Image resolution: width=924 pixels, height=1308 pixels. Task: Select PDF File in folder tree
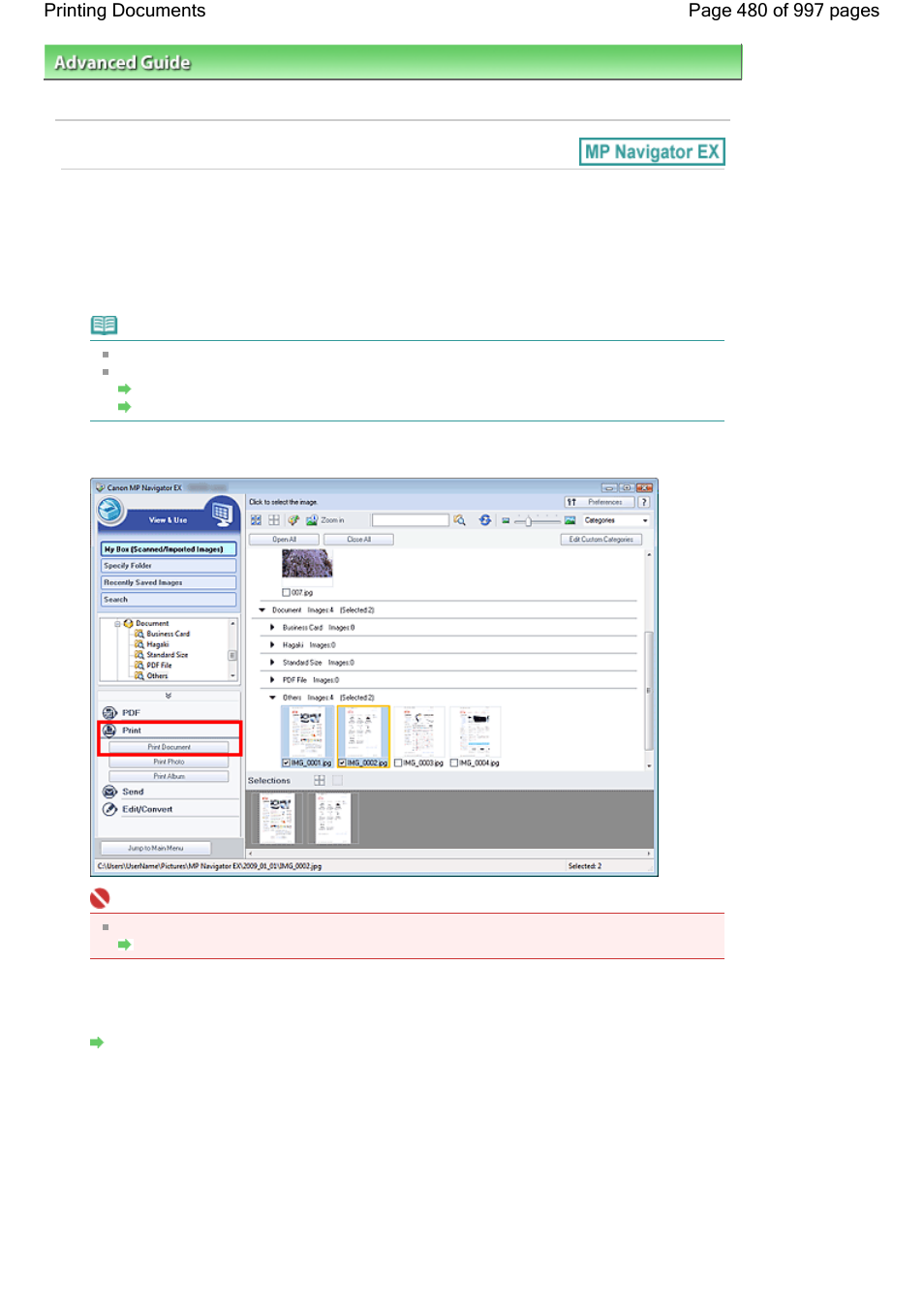pyautogui.click(x=159, y=666)
